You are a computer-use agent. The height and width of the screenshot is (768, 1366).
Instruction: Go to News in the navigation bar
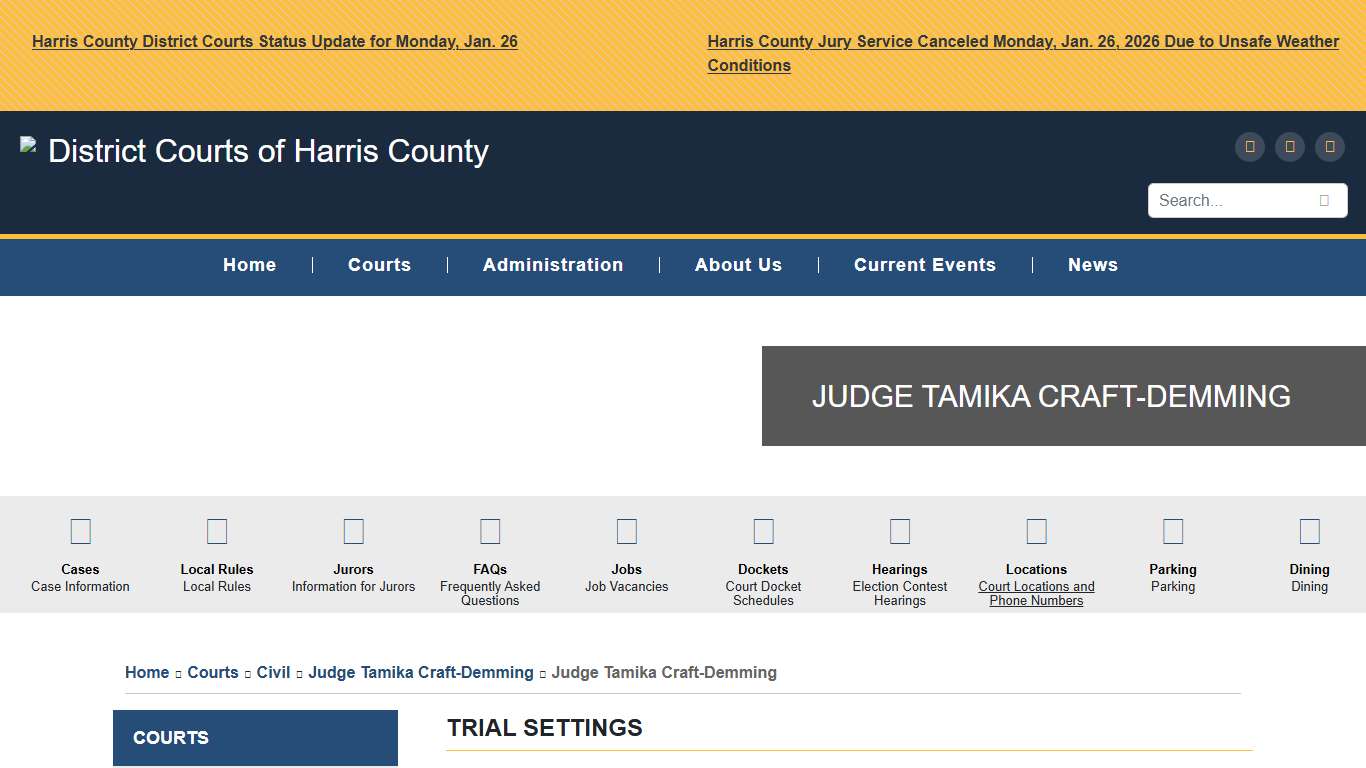coord(1092,265)
